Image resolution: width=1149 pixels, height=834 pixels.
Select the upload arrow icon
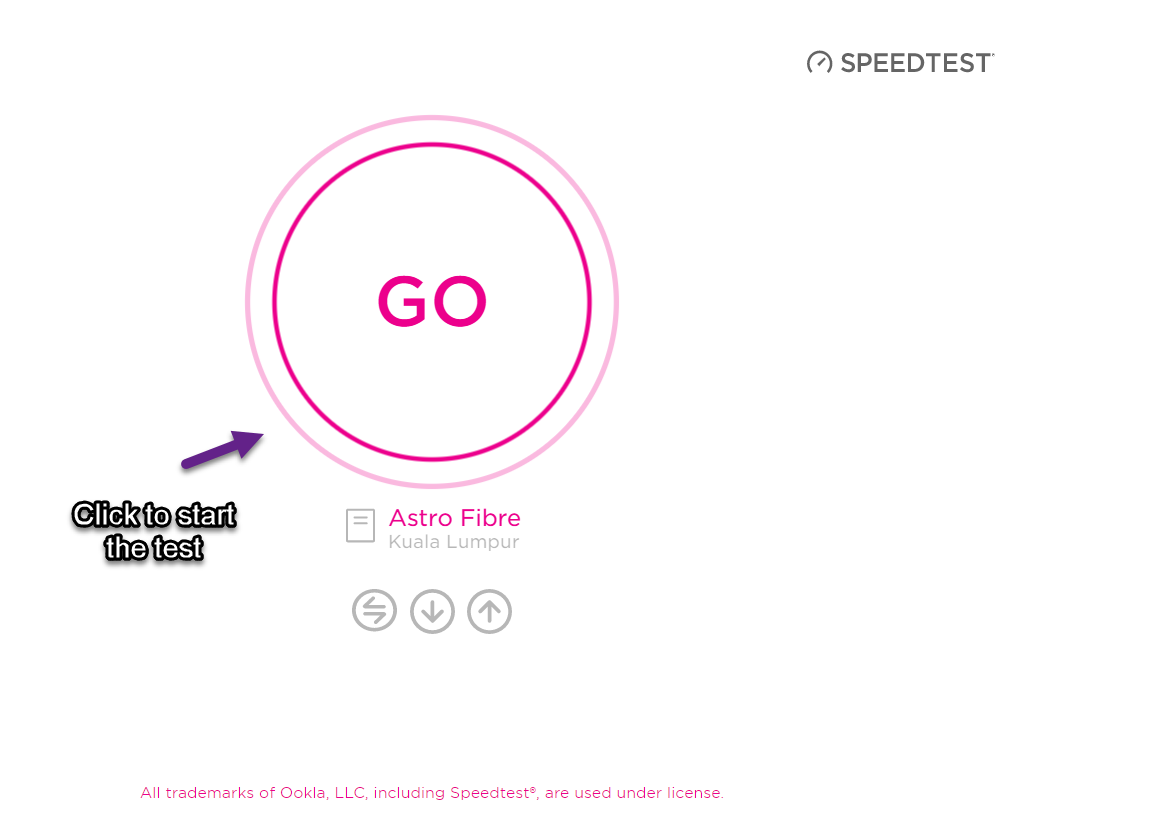[489, 610]
